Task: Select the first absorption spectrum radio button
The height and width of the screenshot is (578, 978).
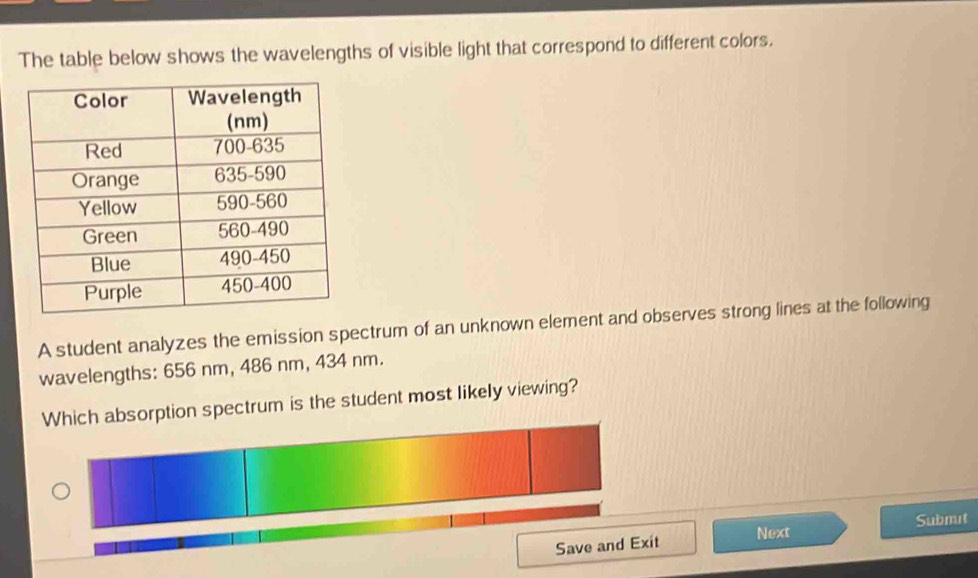Action: 61,491
